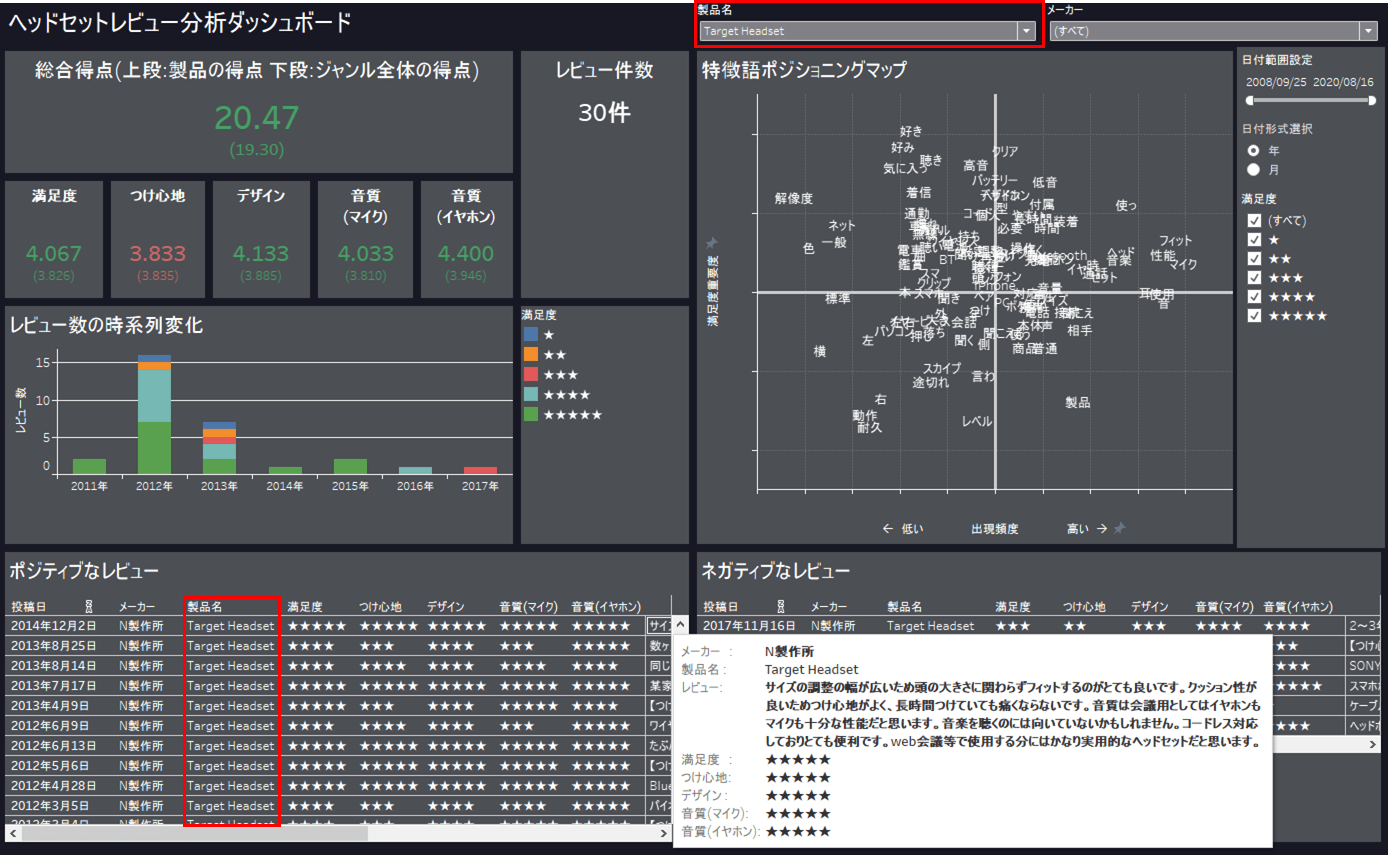Click the 2017年 red bar
Screen dimensions: 1388x855
480,470
